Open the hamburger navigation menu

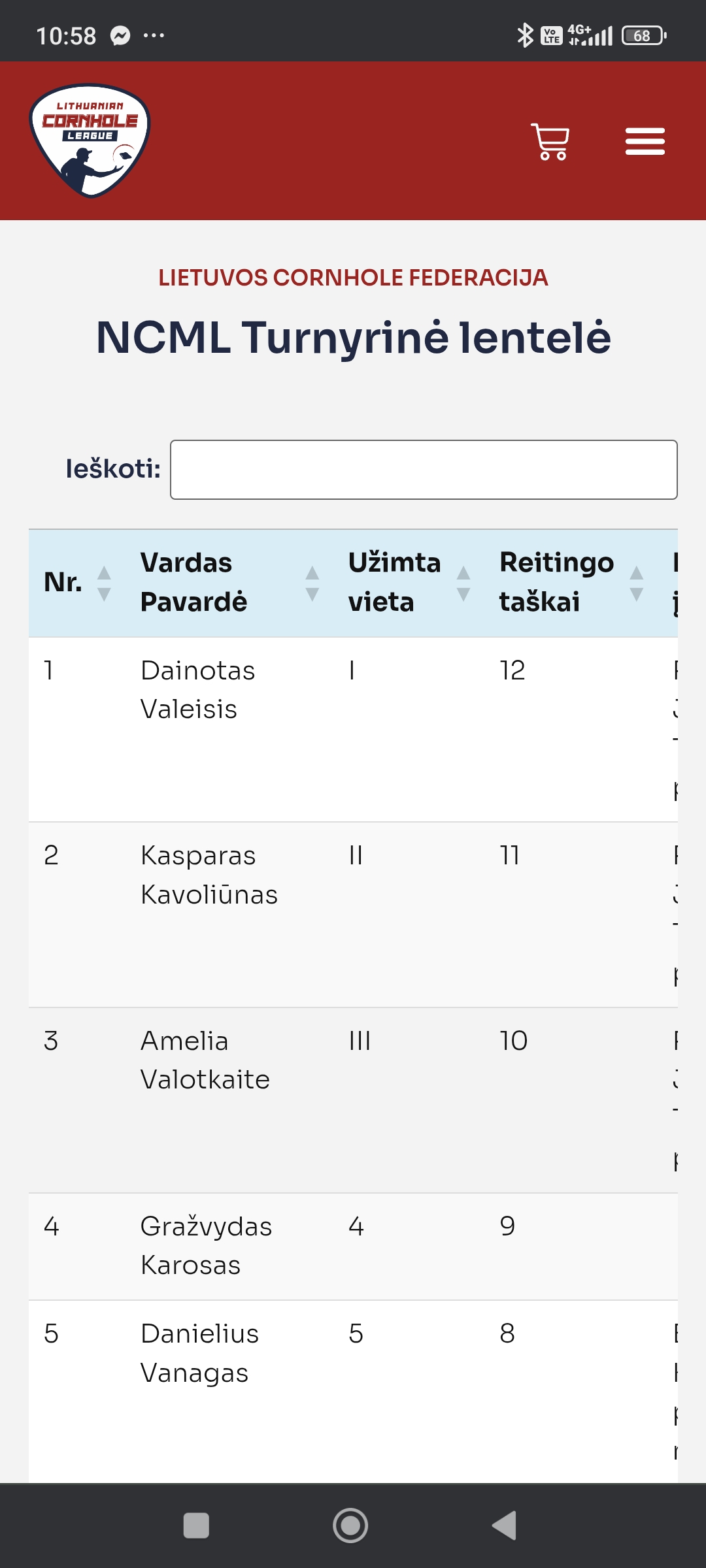click(645, 142)
